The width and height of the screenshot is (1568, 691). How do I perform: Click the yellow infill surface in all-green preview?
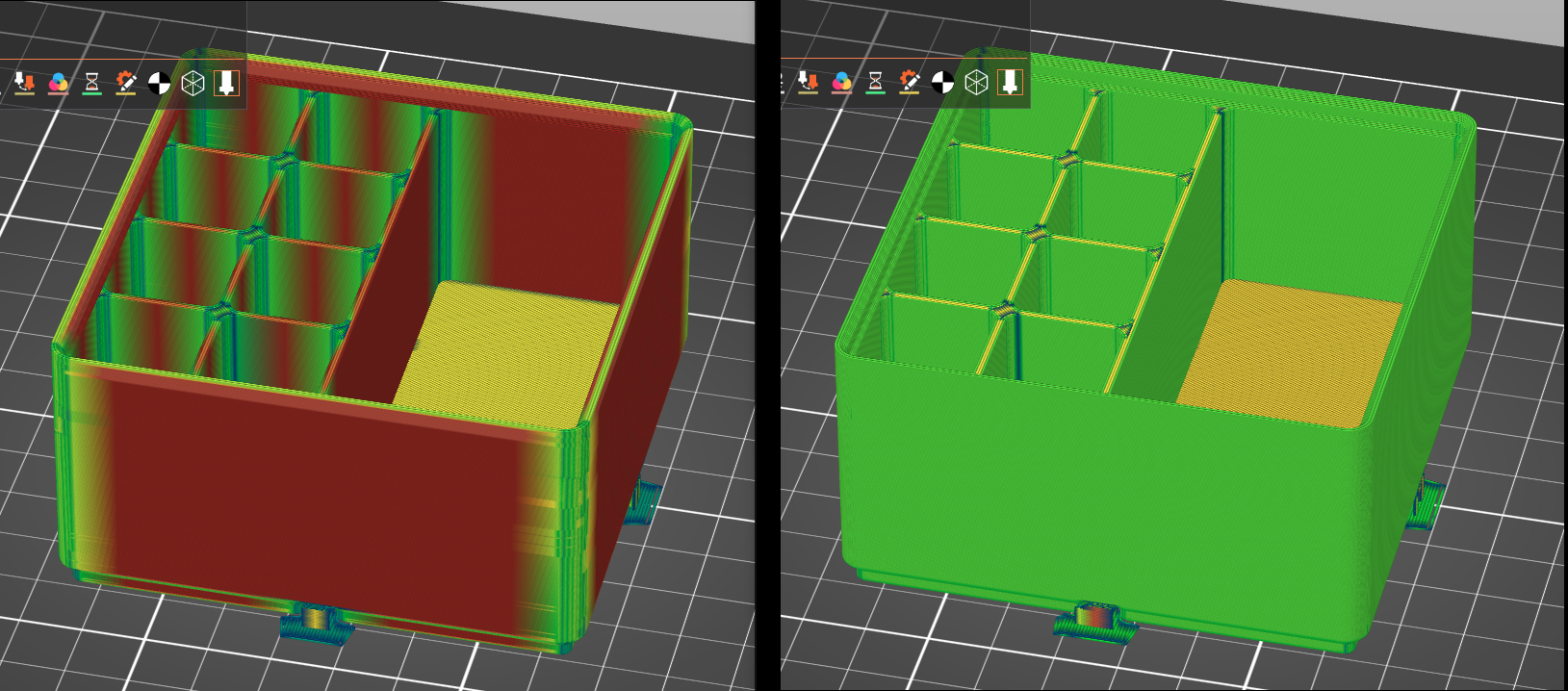pos(1290,354)
